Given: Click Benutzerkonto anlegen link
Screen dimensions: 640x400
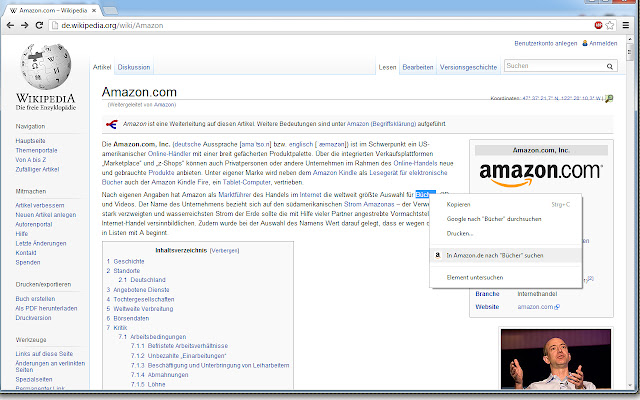Looking at the screenshot, I should pyautogui.click(x=546, y=43).
